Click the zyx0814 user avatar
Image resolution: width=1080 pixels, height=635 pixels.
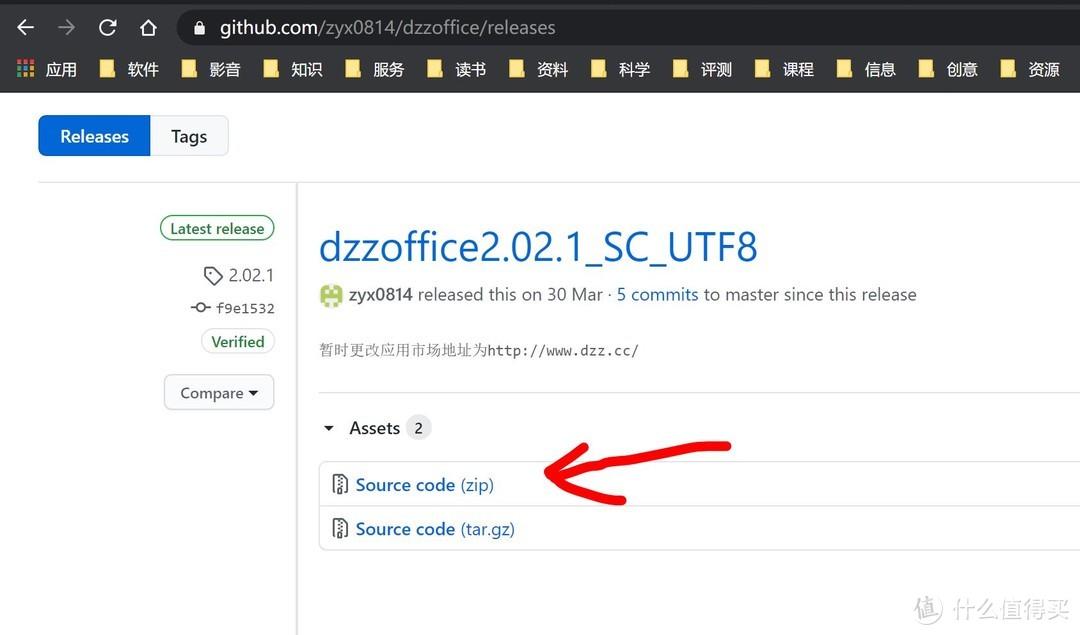331,295
